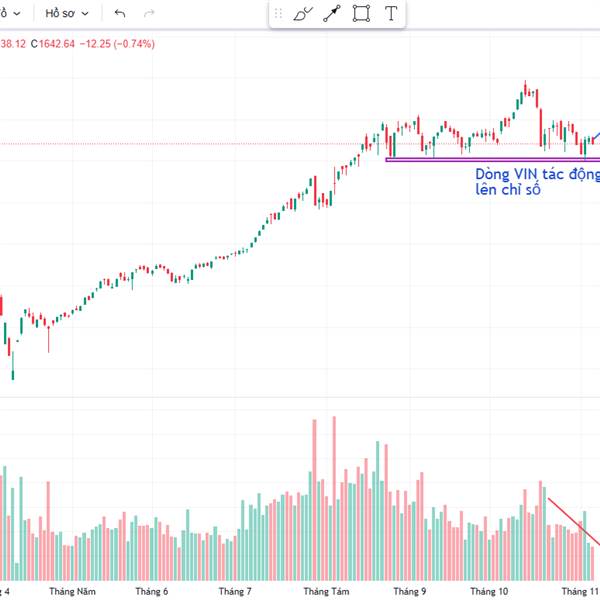Open the Hồ sơ dropdown
The width and height of the screenshot is (600, 600).
pyautogui.click(x=66, y=14)
